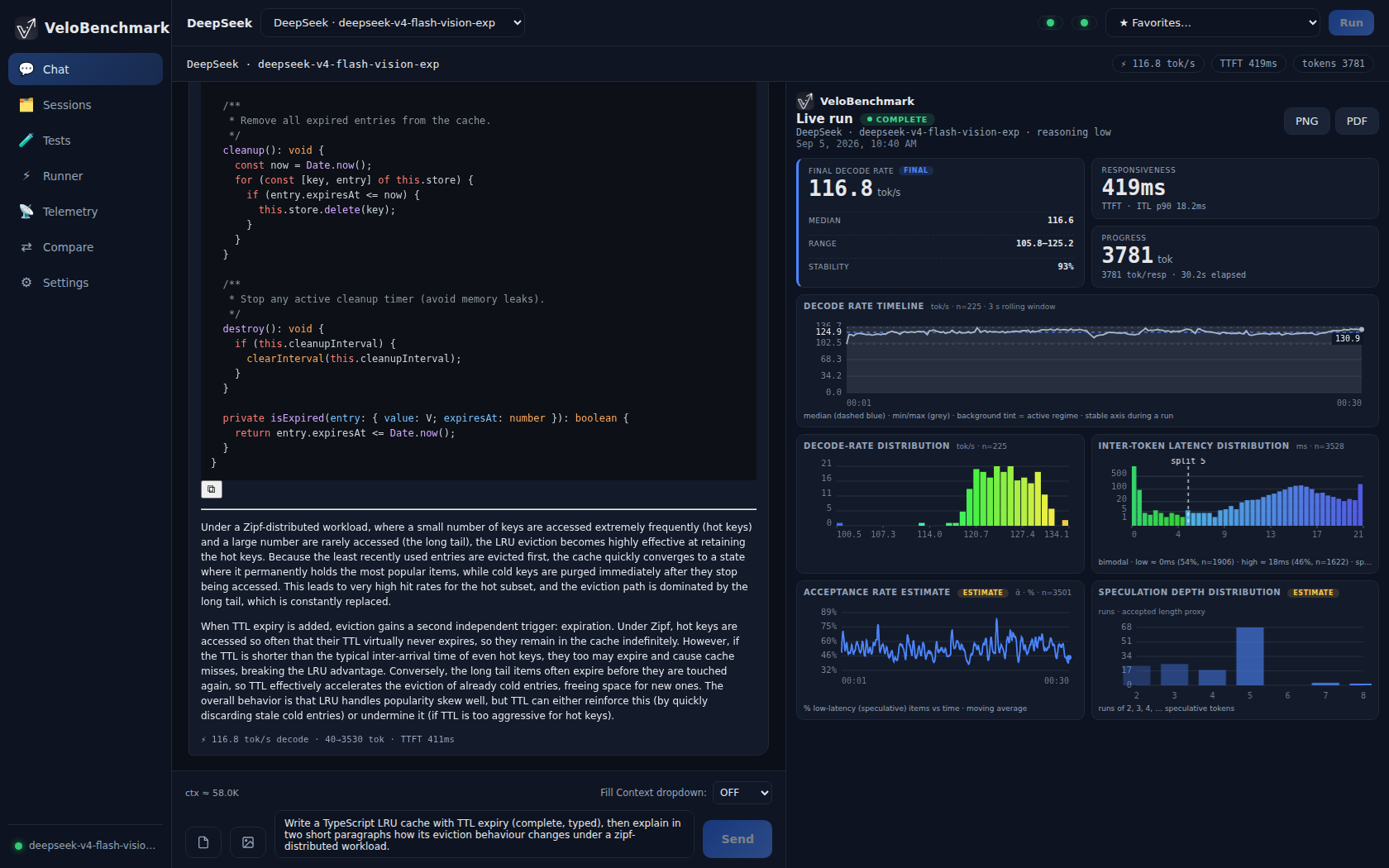
Task: Click the RANGE 105.8–125.2 row
Action: 941,244
